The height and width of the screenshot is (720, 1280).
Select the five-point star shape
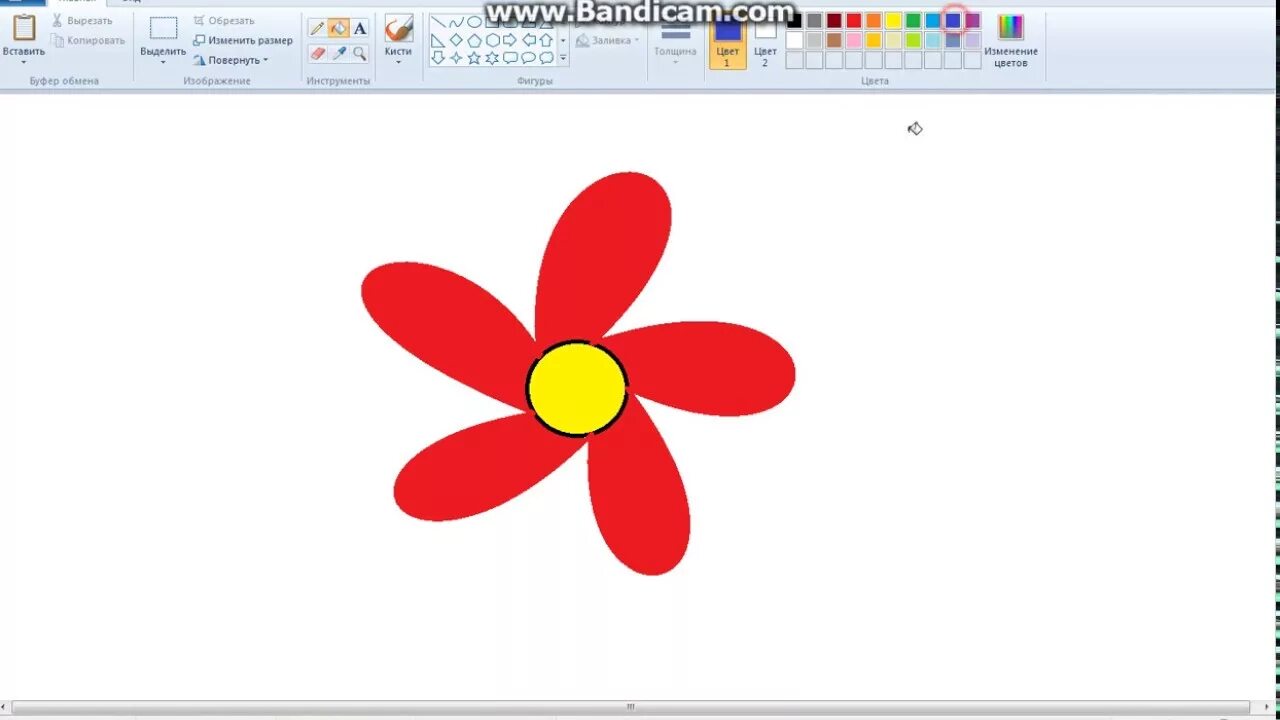pyautogui.click(x=474, y=58)
